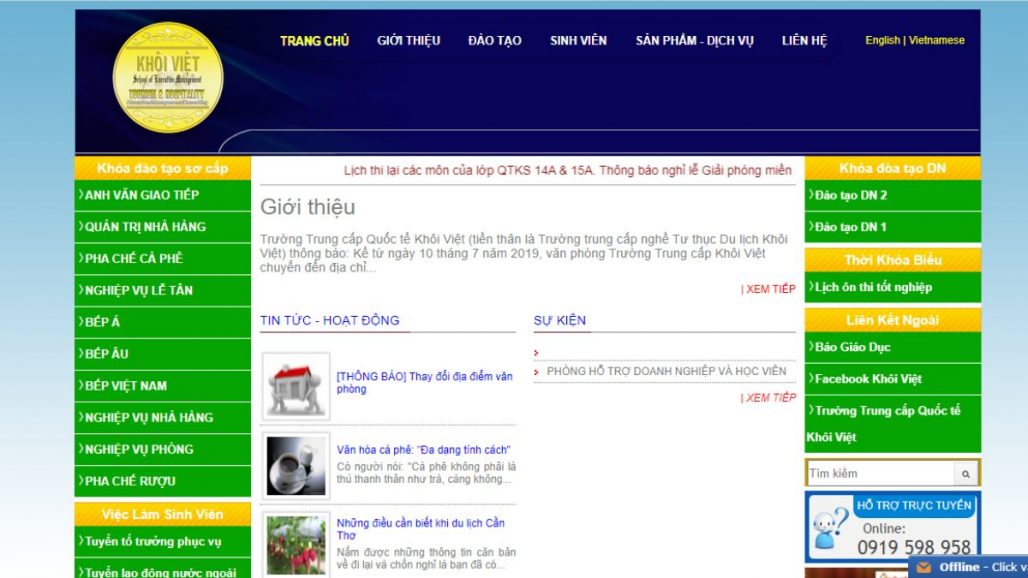Select QUẢN TRỊ NHÀ HÀNG course

163,227
